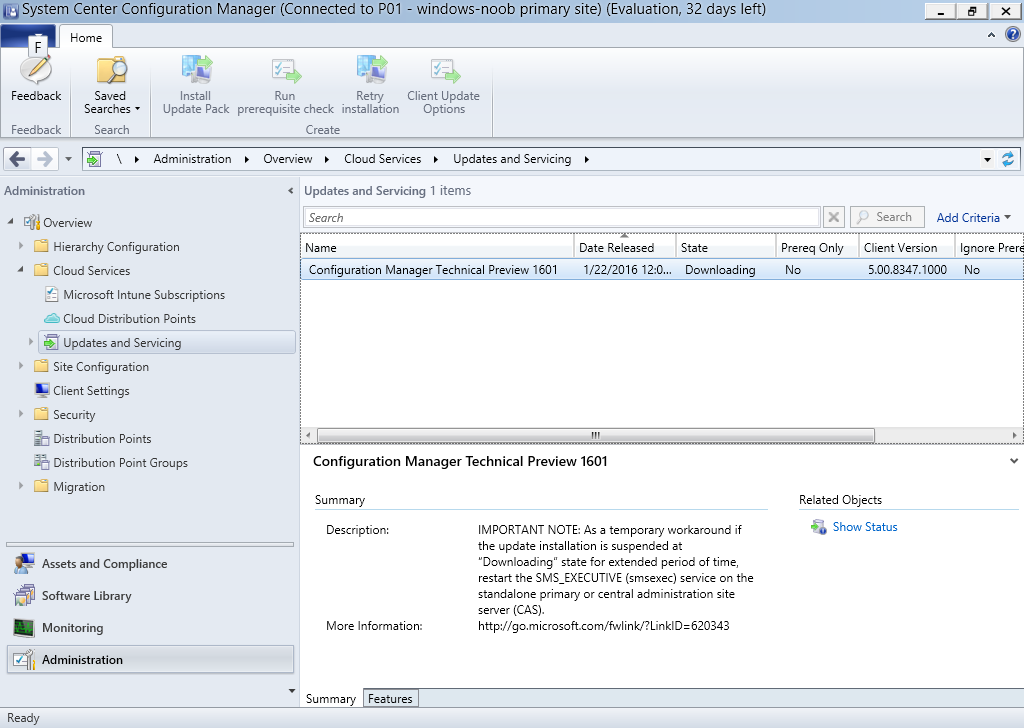Expand Migration node arrow
The image size is (1024, 728).
coord(21,486)
